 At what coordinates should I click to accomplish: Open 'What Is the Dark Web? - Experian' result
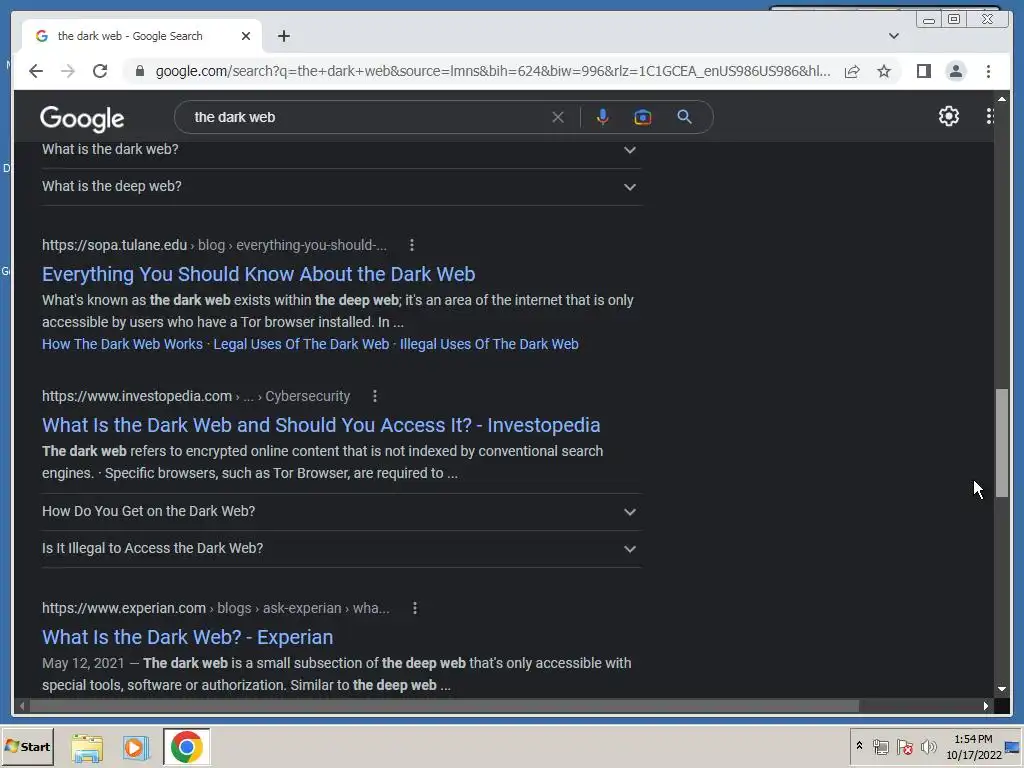pos(187,637)
